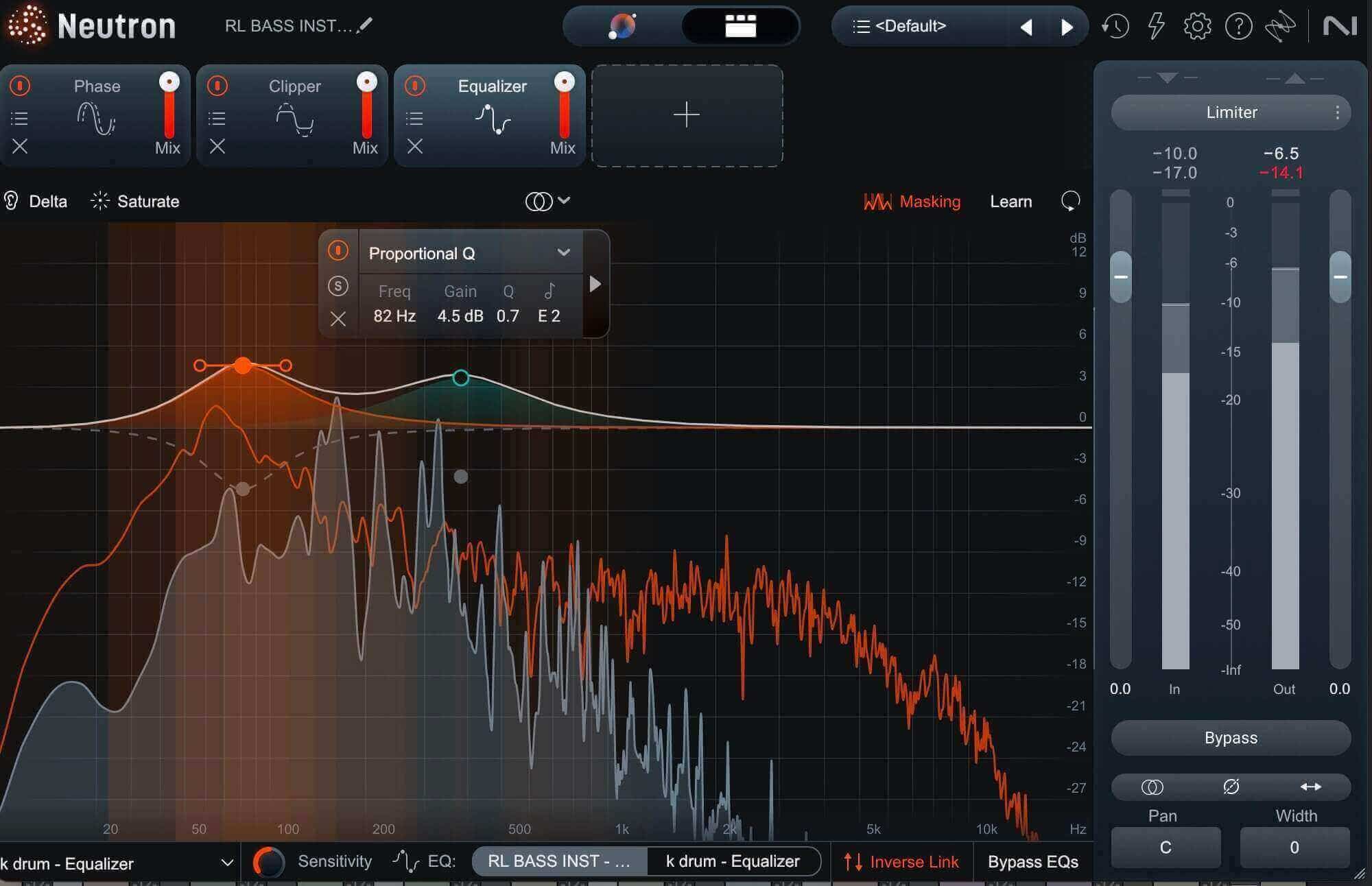The height and width of the screenshot is (886, 1372).
Task: Toggle Saturate mode
Action: click(x=135, y=201)
